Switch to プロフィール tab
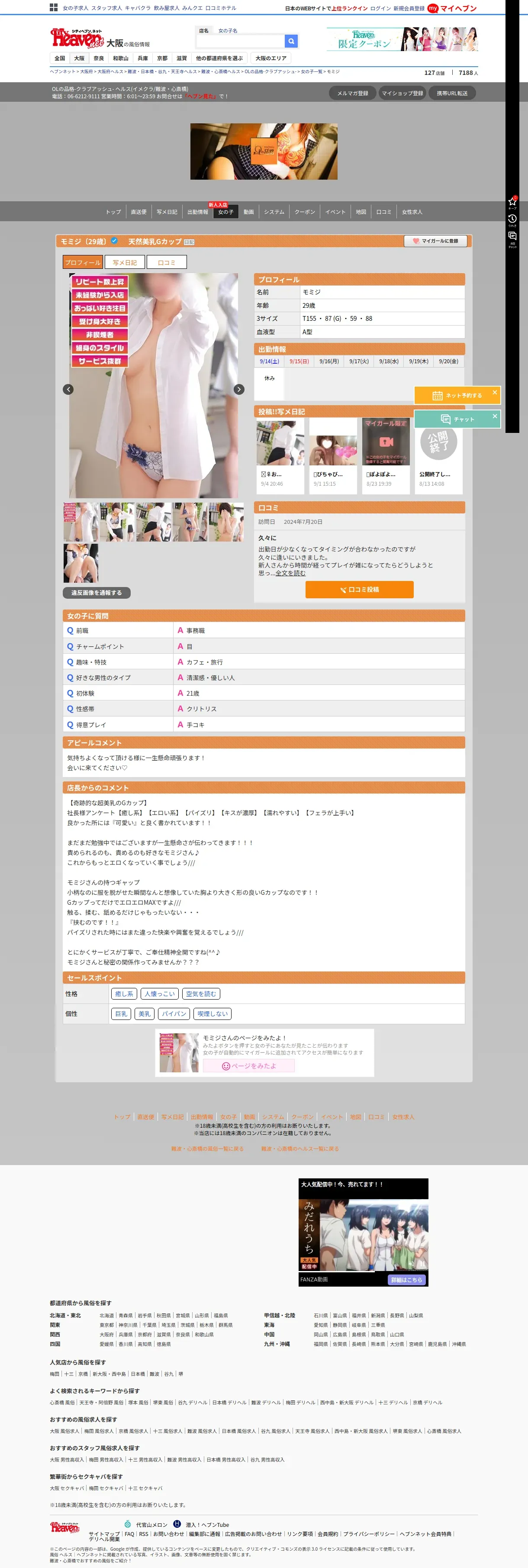The height and width of the screenshot is (1568, 528). point(83,262)
